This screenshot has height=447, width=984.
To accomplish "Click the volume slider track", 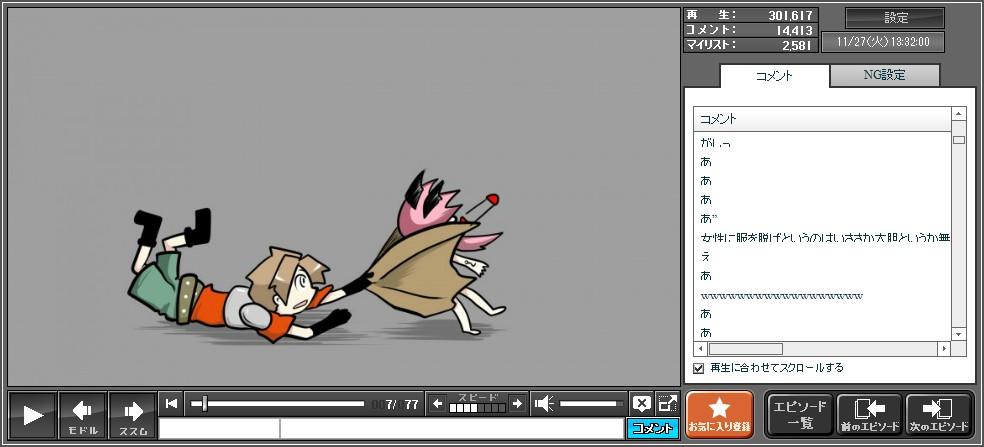I will [592, 404].
